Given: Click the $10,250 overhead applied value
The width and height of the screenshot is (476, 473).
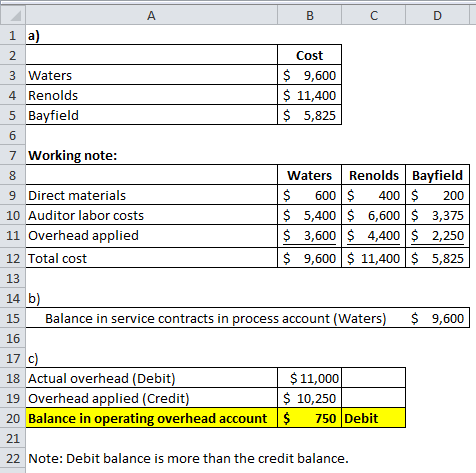Looking at the screenshot, I should click(309, 398).
